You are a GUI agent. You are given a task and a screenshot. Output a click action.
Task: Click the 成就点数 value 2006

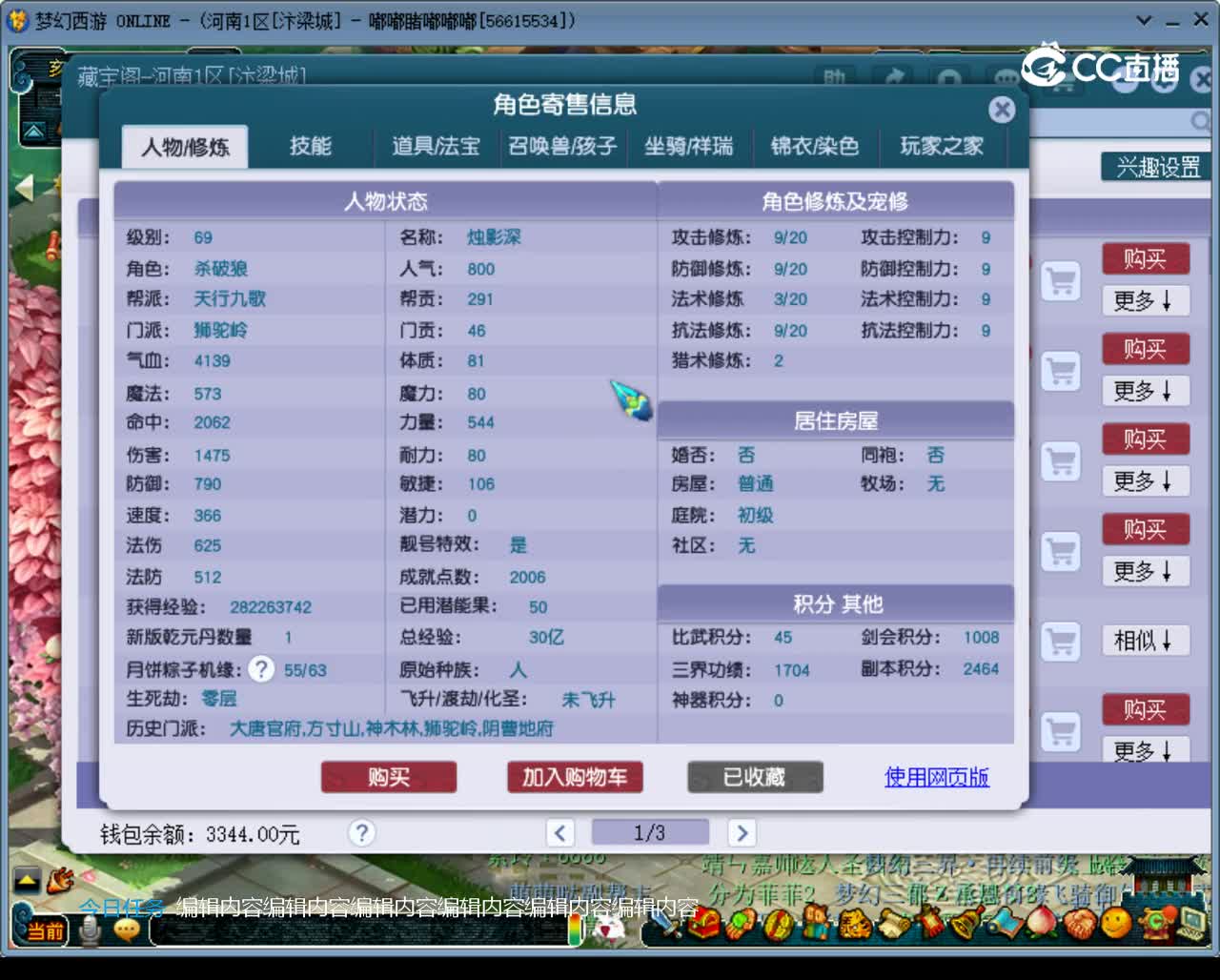527,577
